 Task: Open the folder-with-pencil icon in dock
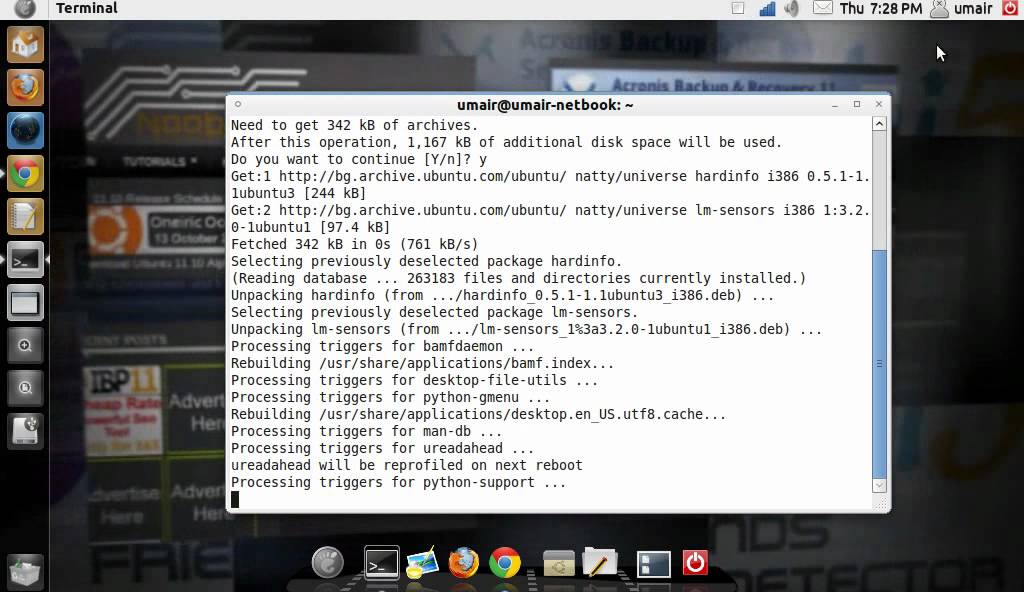[x=600, y=562]
